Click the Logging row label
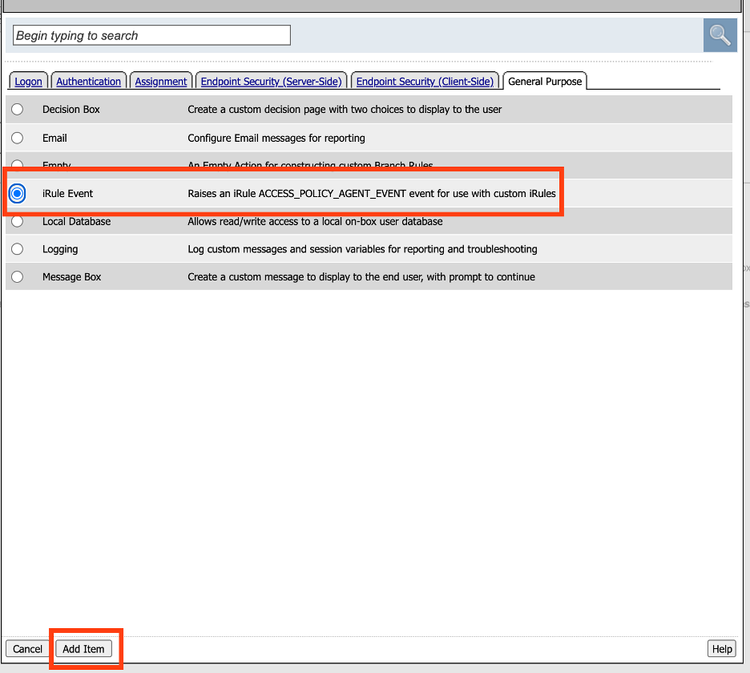 click(x=60, y=249)
